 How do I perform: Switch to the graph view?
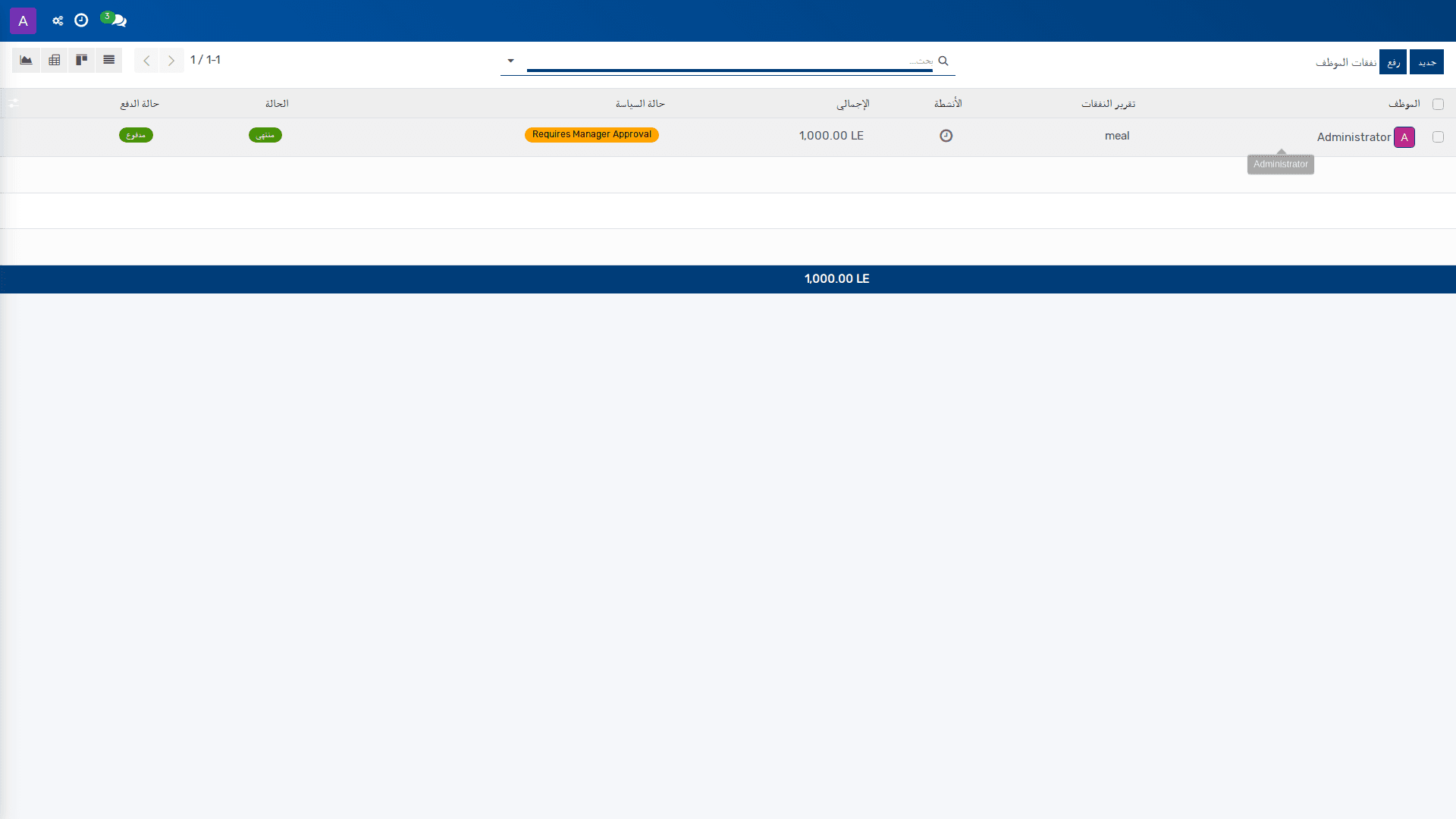[x=26, y=60]
